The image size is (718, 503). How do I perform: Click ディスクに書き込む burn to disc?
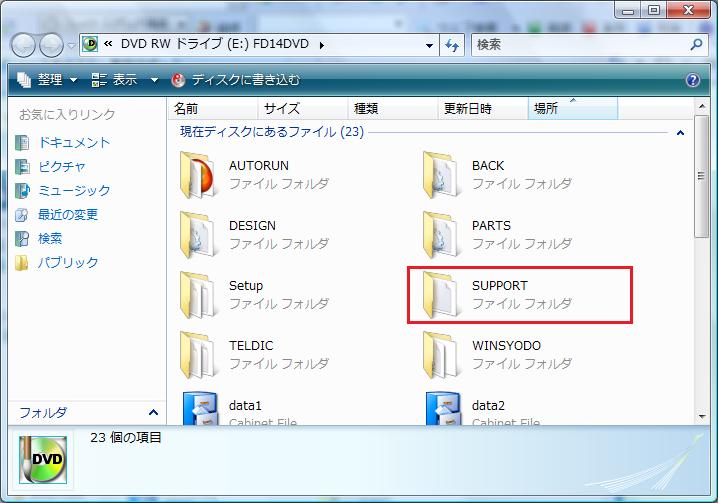pos(235,80)
